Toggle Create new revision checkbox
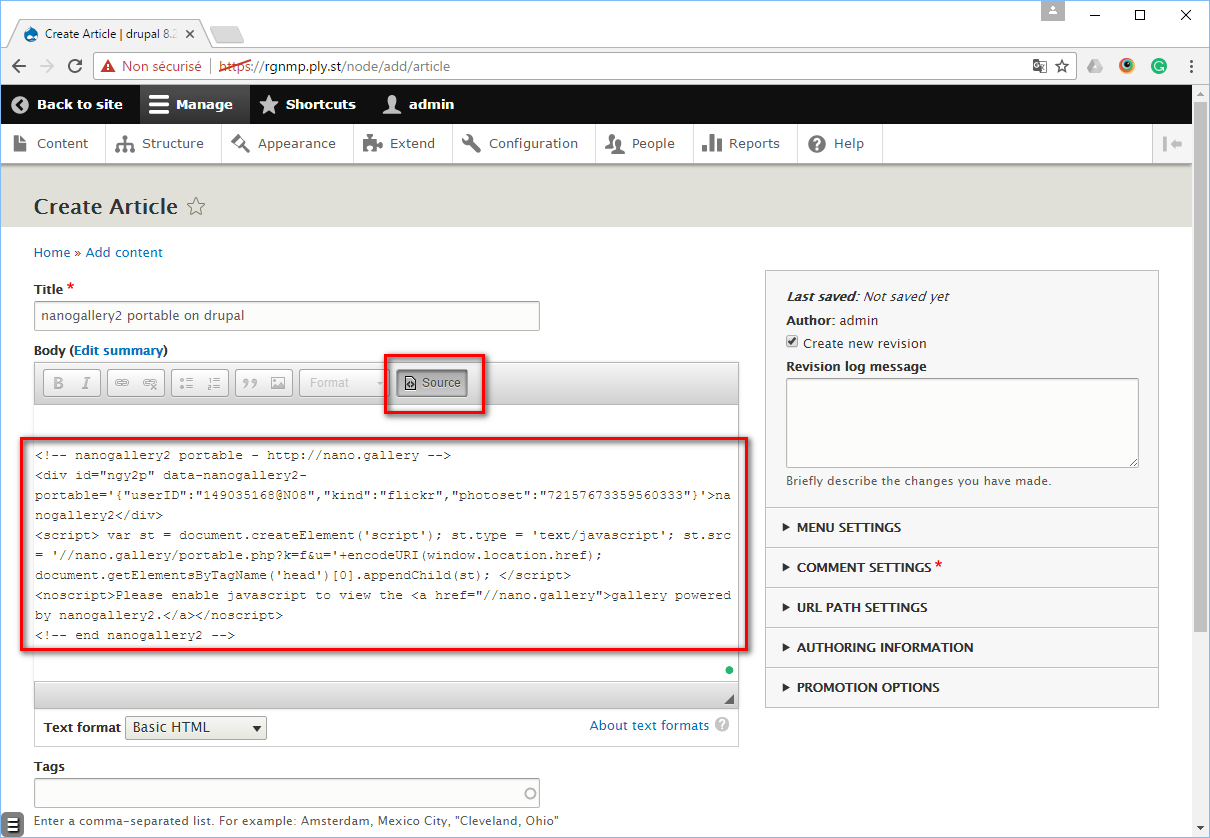This screenshot has width=1210, height=838. click(x=793, y=342)
